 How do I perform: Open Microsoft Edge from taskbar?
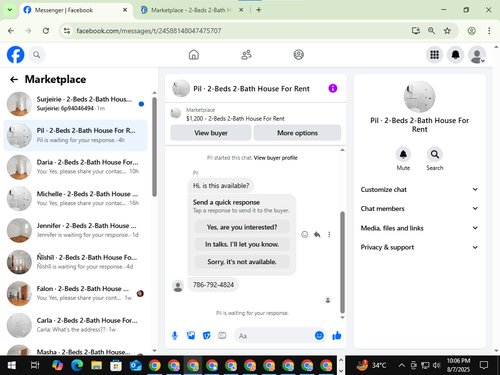[77, 366]
